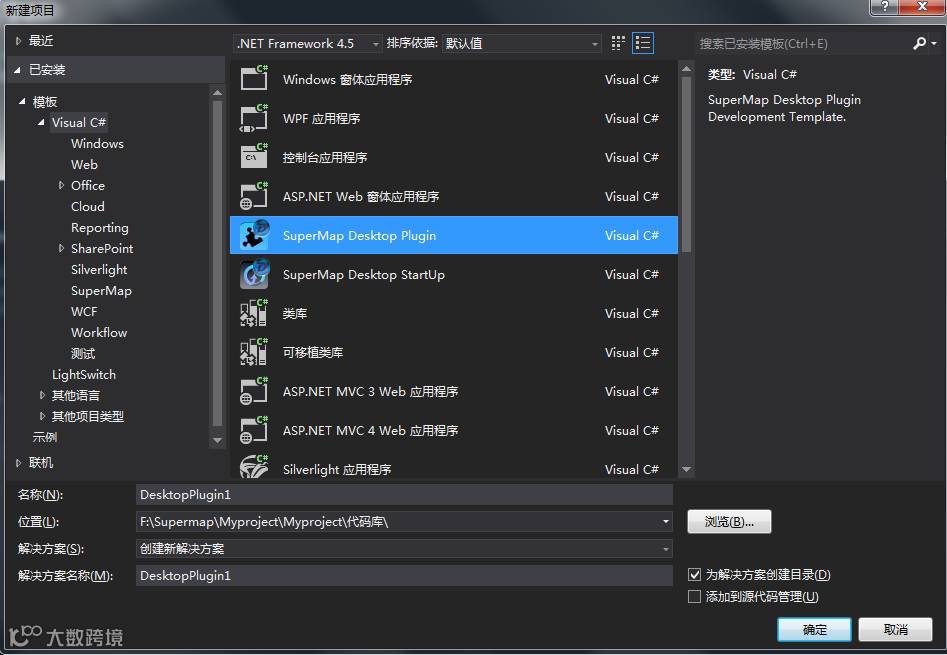
Task: Click the template list scrollbar up arrow
Action: 686,69
